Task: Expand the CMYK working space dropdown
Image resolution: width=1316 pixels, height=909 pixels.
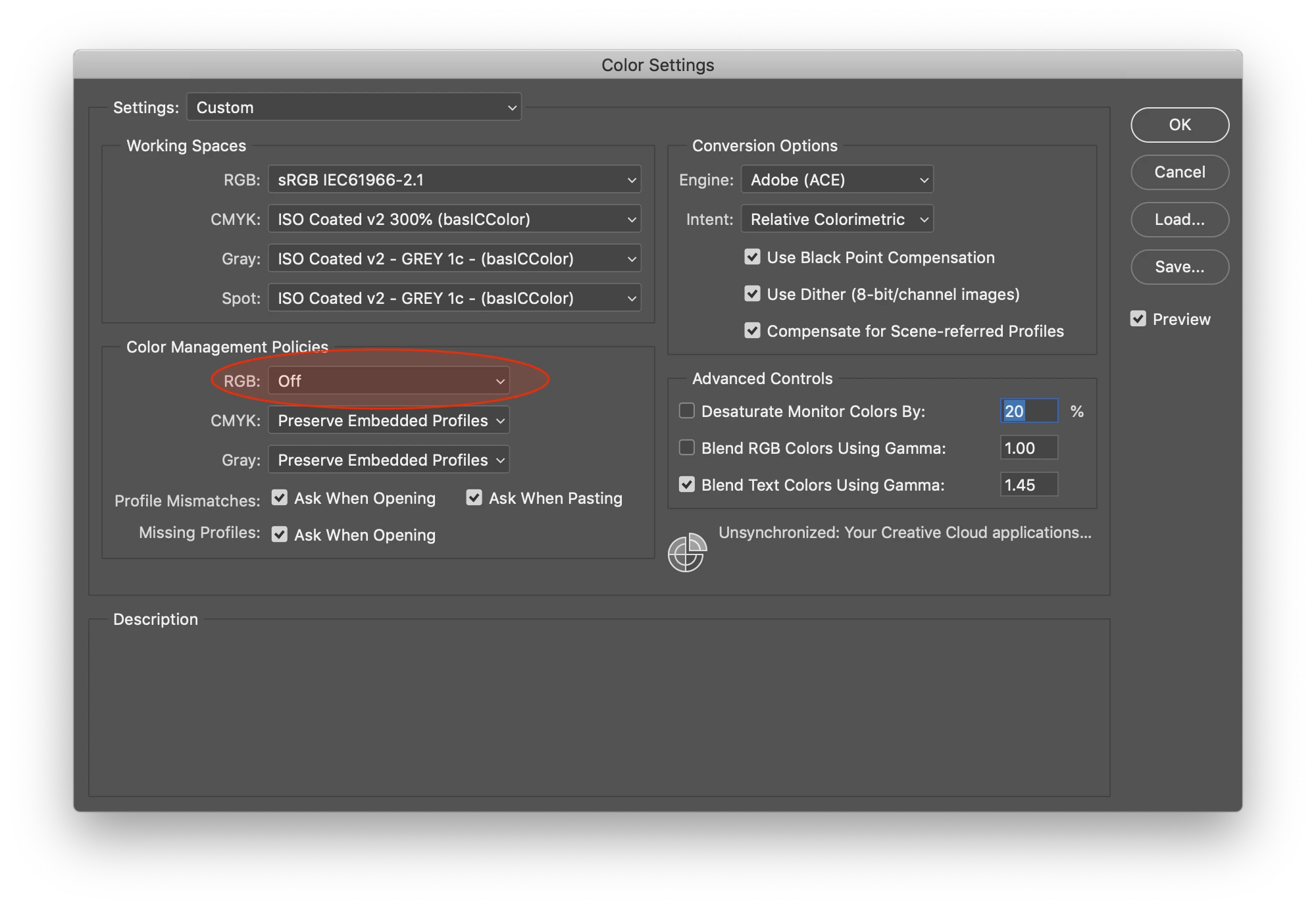Action: click(x=454, y=219)
